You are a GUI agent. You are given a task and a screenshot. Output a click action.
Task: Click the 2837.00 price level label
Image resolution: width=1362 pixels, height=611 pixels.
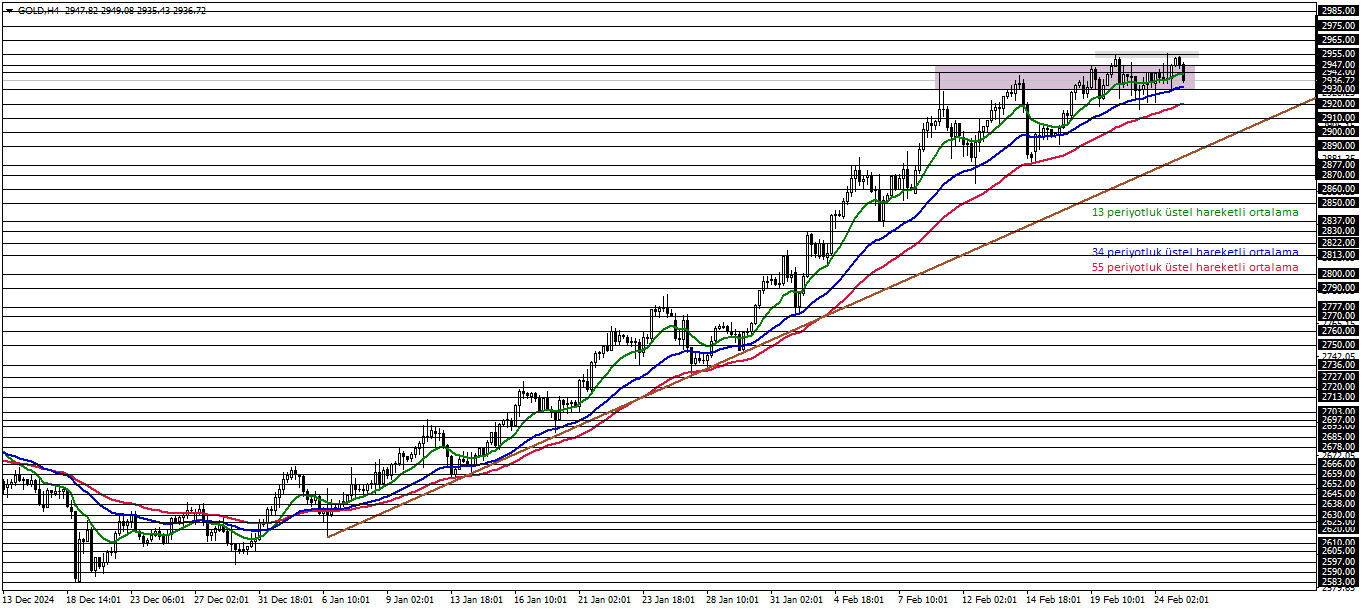(x=1337, y=221)
